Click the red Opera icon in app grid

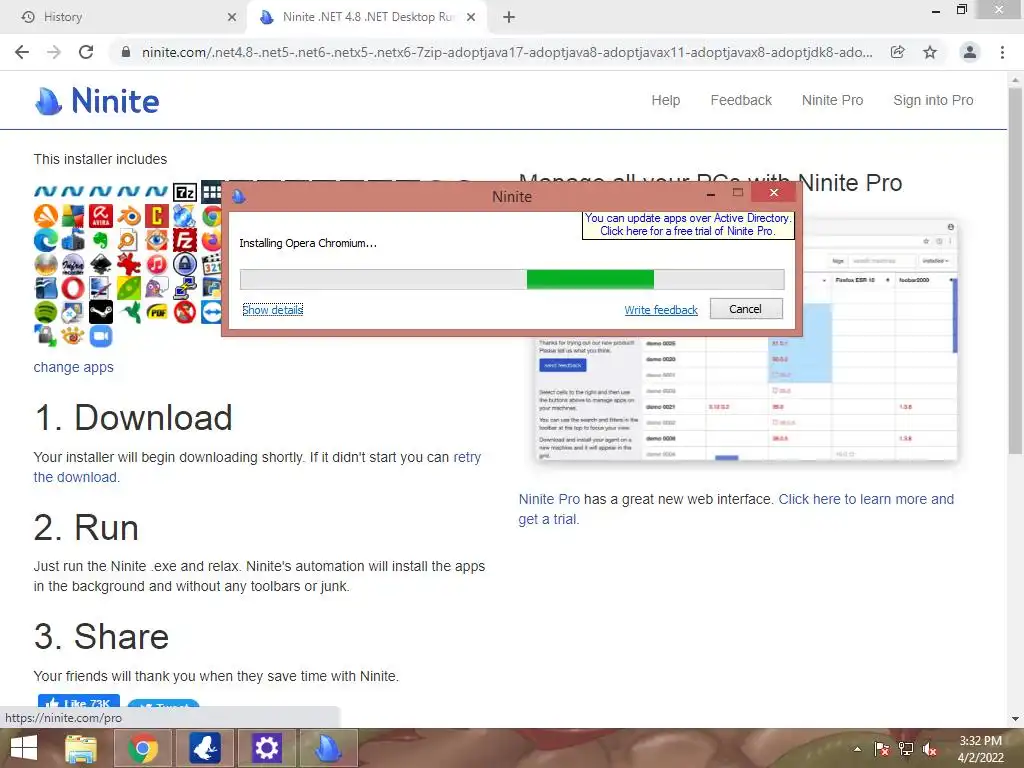(73, 288)
